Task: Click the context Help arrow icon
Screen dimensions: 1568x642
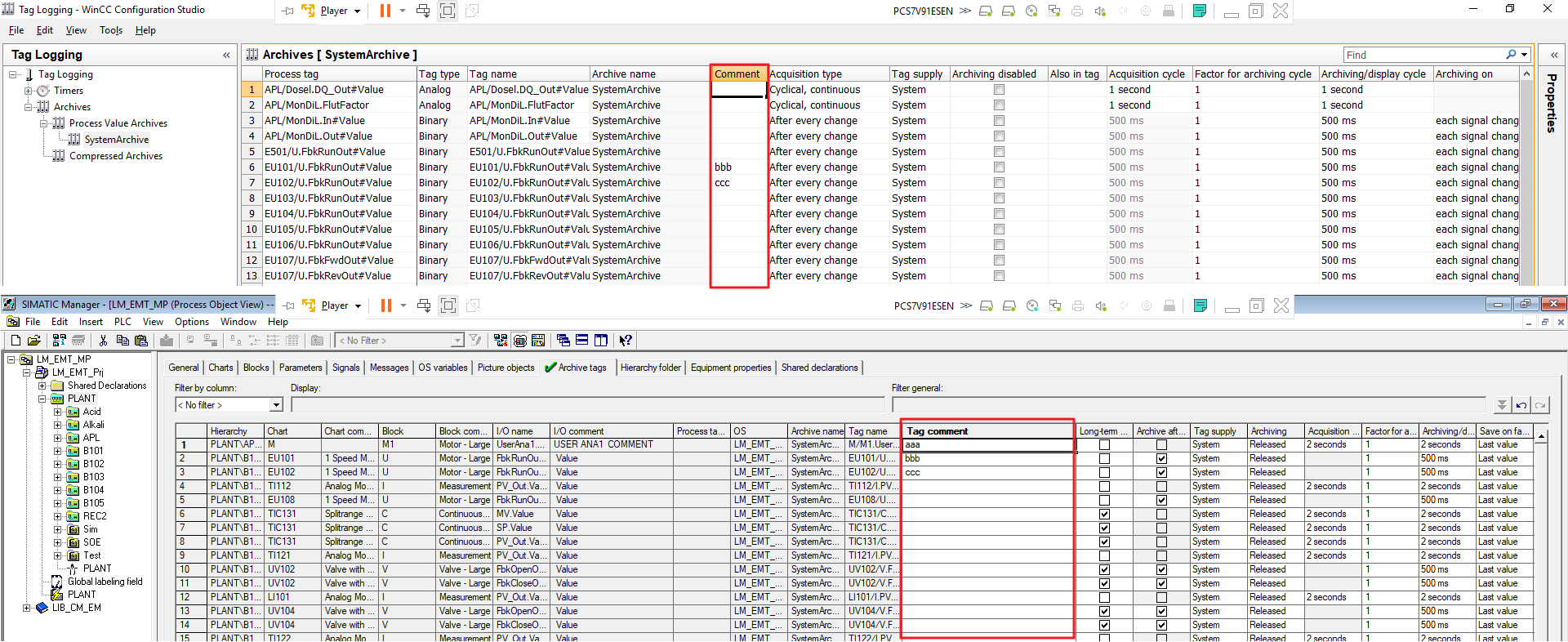Action: [625, 341]
